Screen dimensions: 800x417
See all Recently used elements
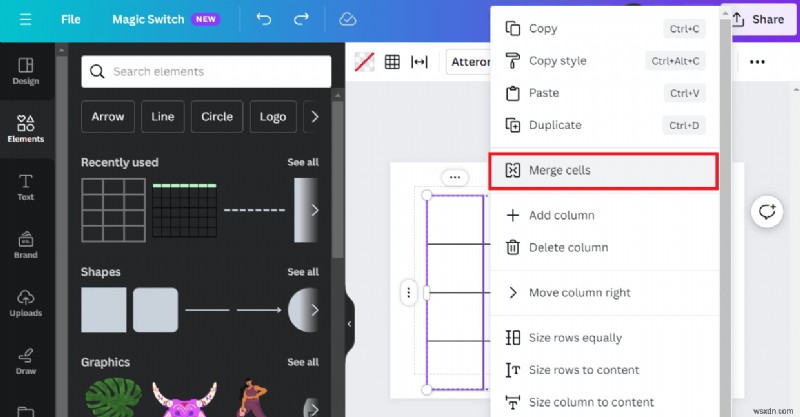[x=303, y=162]
